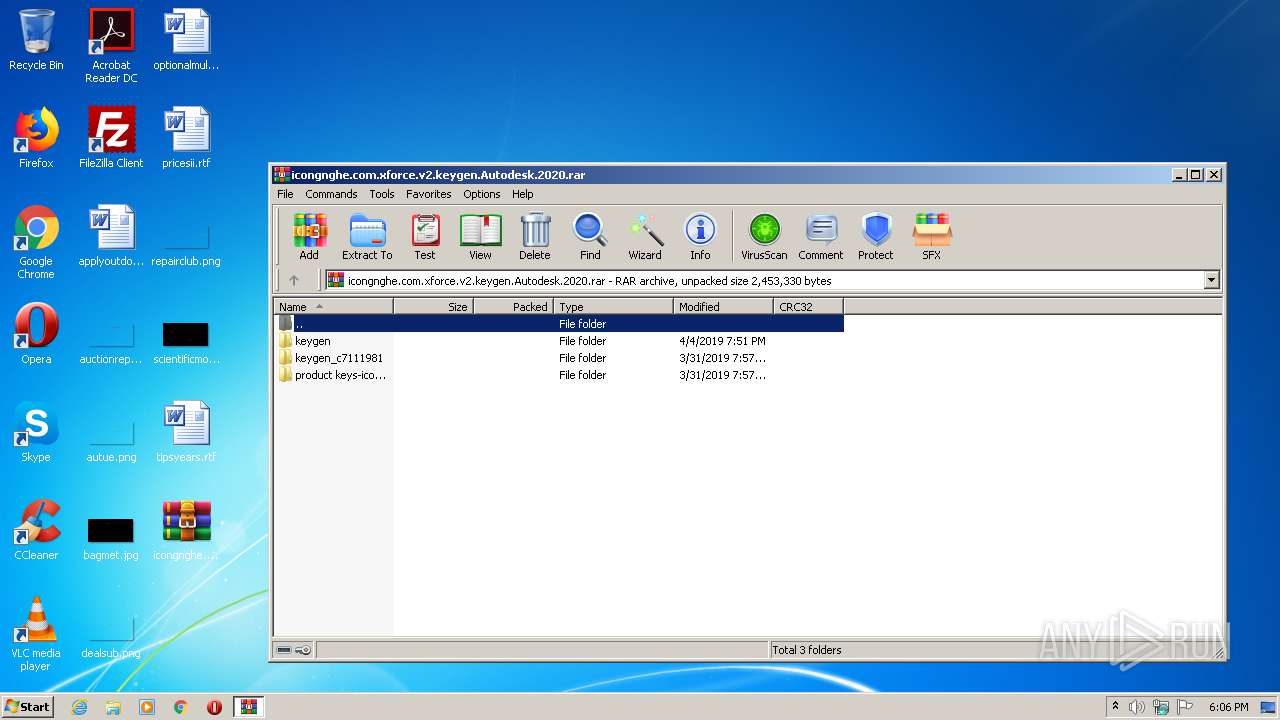
Task: Select bagmet.jpg desktop file
Action: click(111, 540)
